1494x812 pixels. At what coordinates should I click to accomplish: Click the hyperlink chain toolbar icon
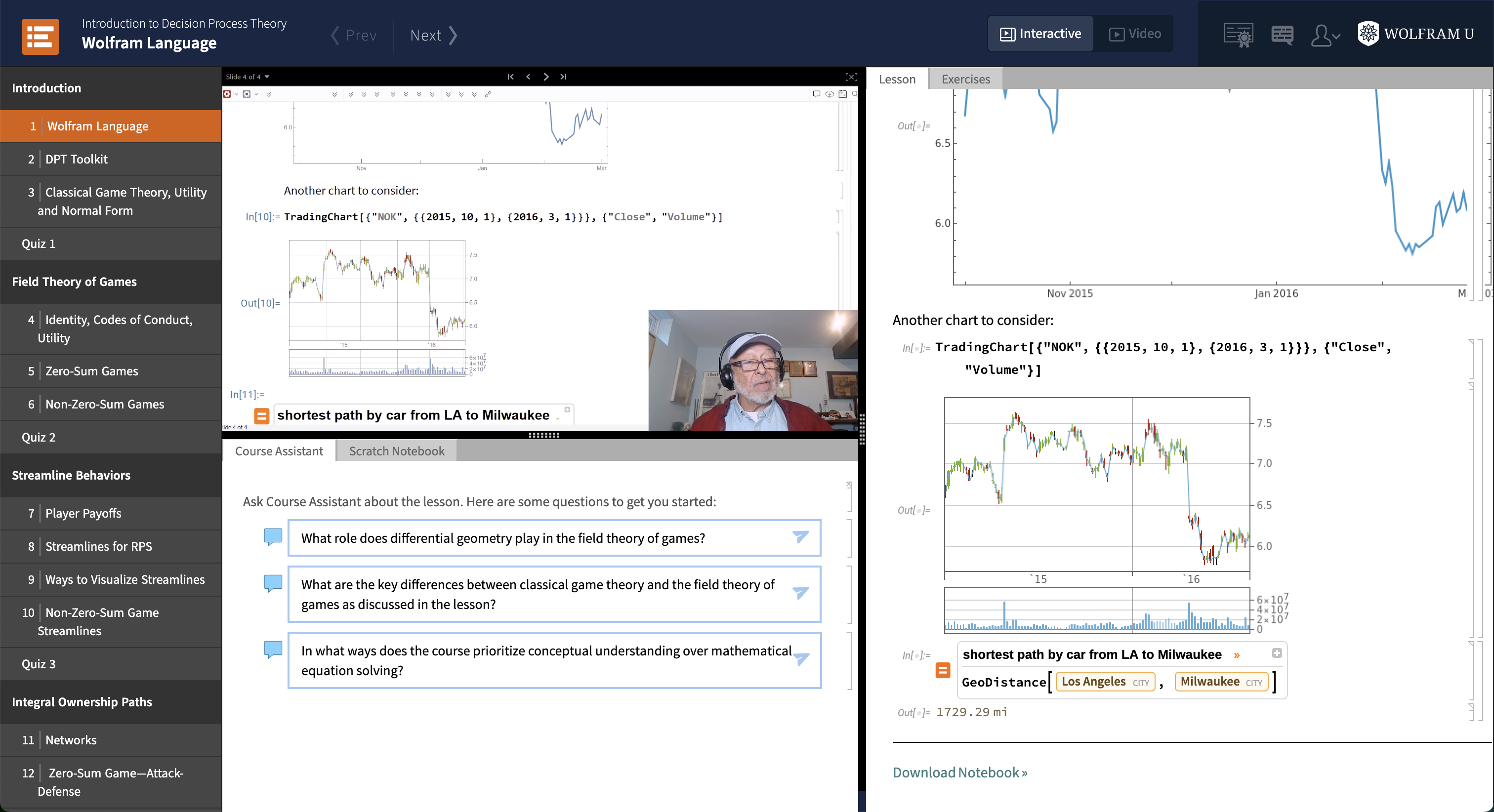(x=488, y=94)
